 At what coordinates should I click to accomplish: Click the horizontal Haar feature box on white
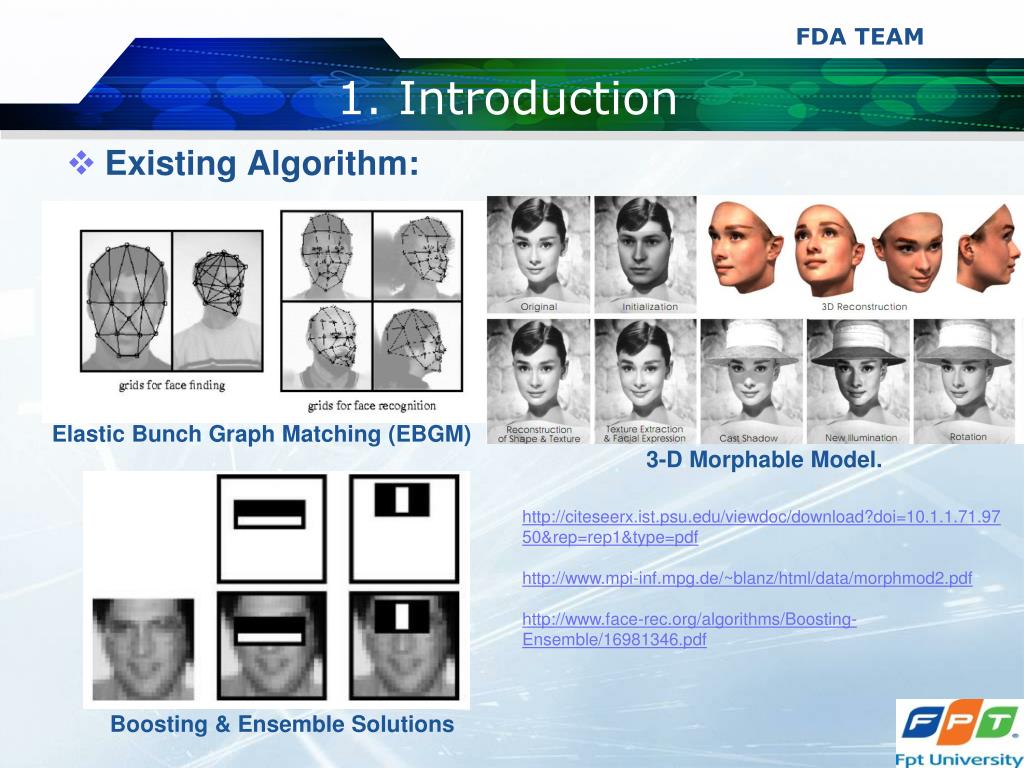click(272, 529)
